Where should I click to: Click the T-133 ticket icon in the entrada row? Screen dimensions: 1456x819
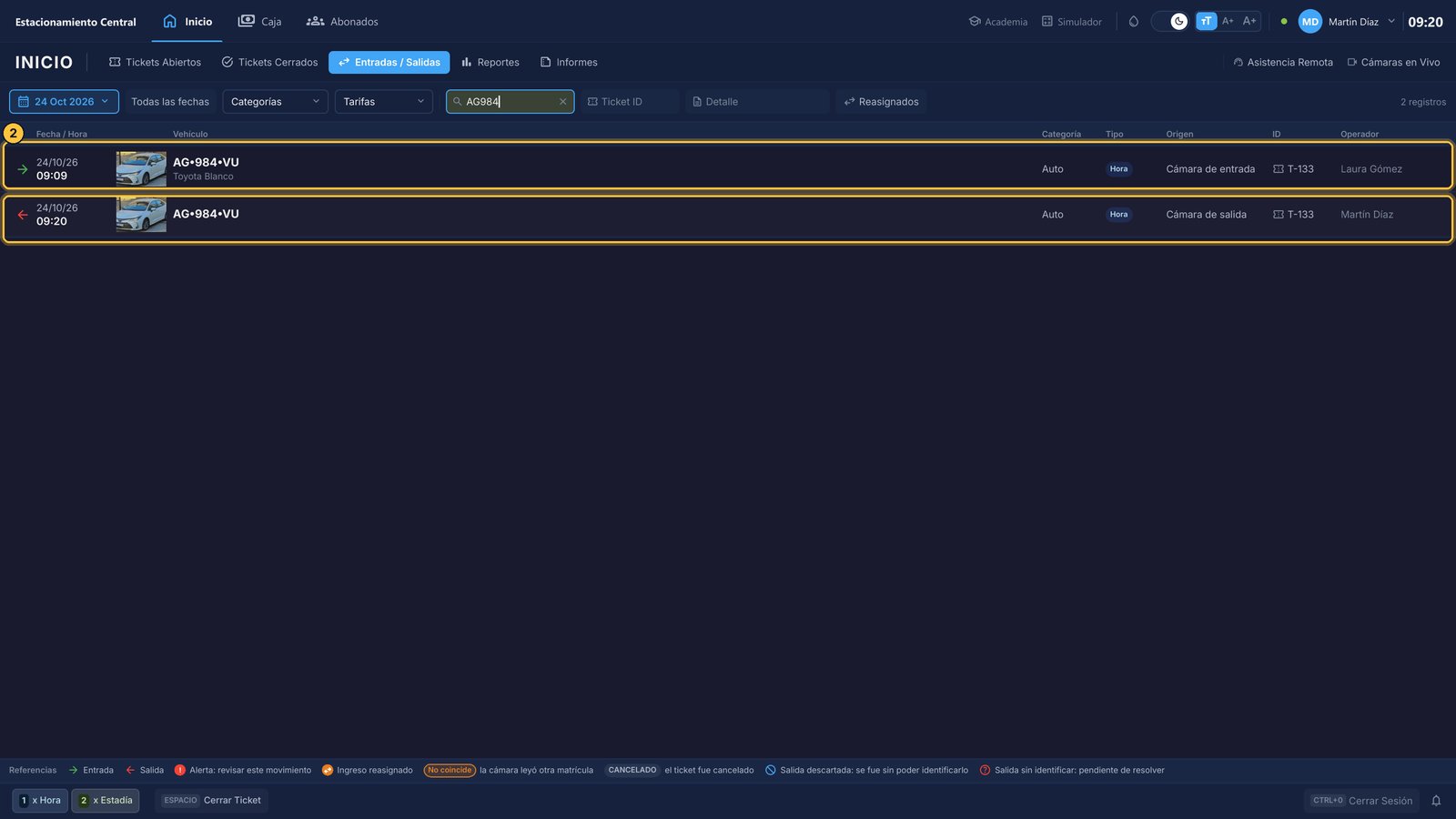pyautogui.click(x=1278, y=169)
